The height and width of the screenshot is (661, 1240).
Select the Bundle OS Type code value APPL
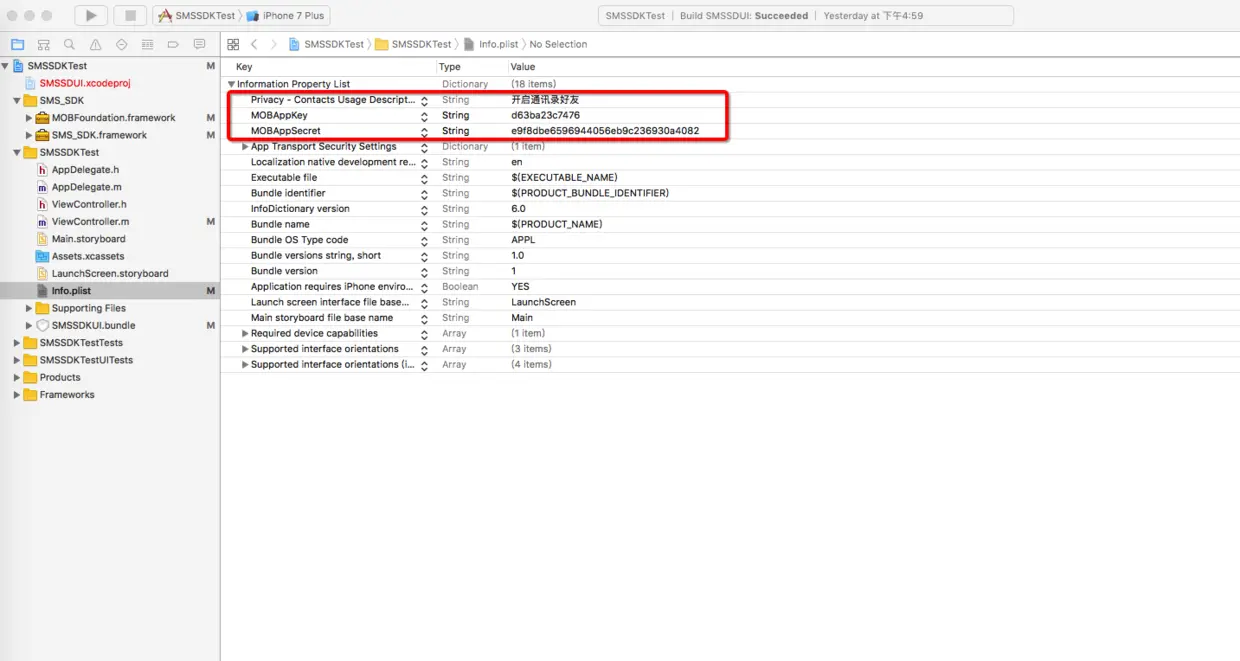coord(523,240)
